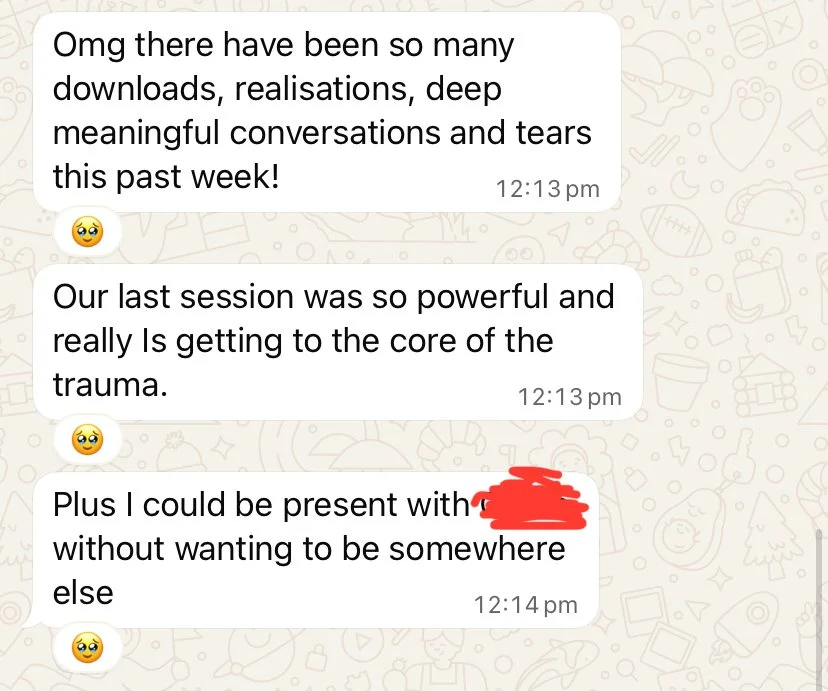Click the words 'meaningful conversations' in the first message

(x=247, y=132)
